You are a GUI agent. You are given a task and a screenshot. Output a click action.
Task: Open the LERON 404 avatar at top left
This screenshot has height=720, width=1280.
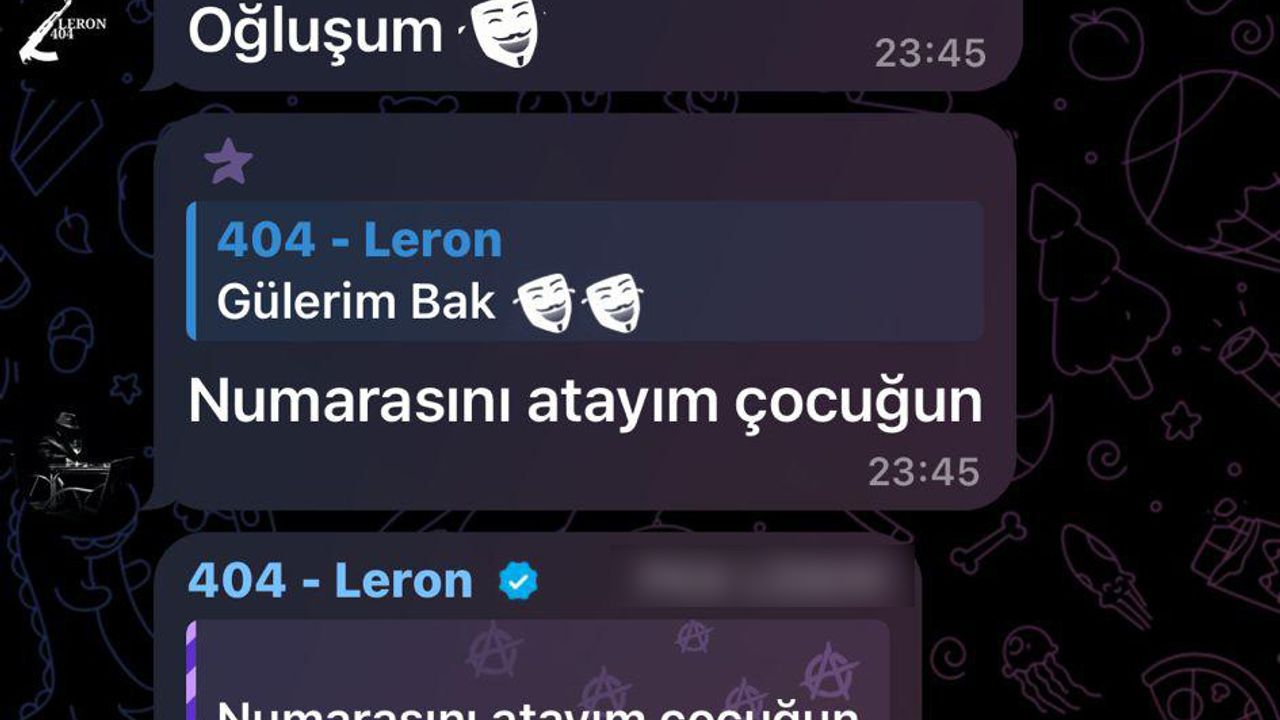tap(61, 31)
